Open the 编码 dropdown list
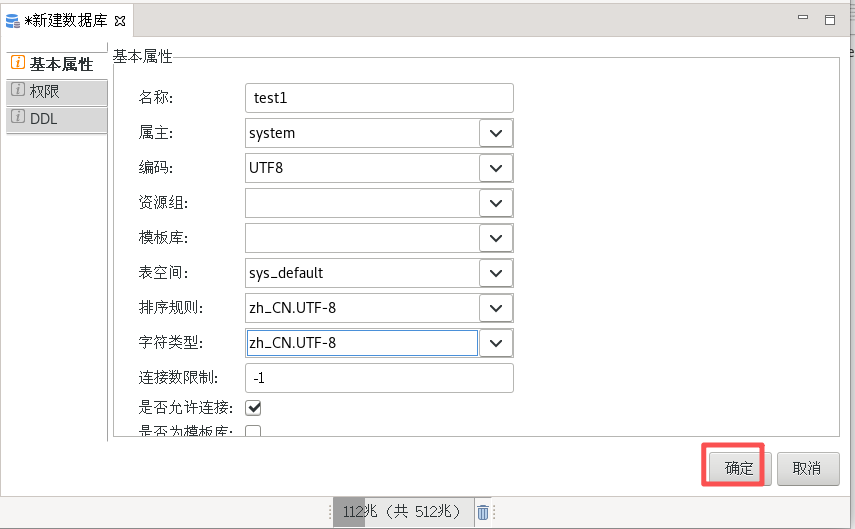 [x=496, y=168]
